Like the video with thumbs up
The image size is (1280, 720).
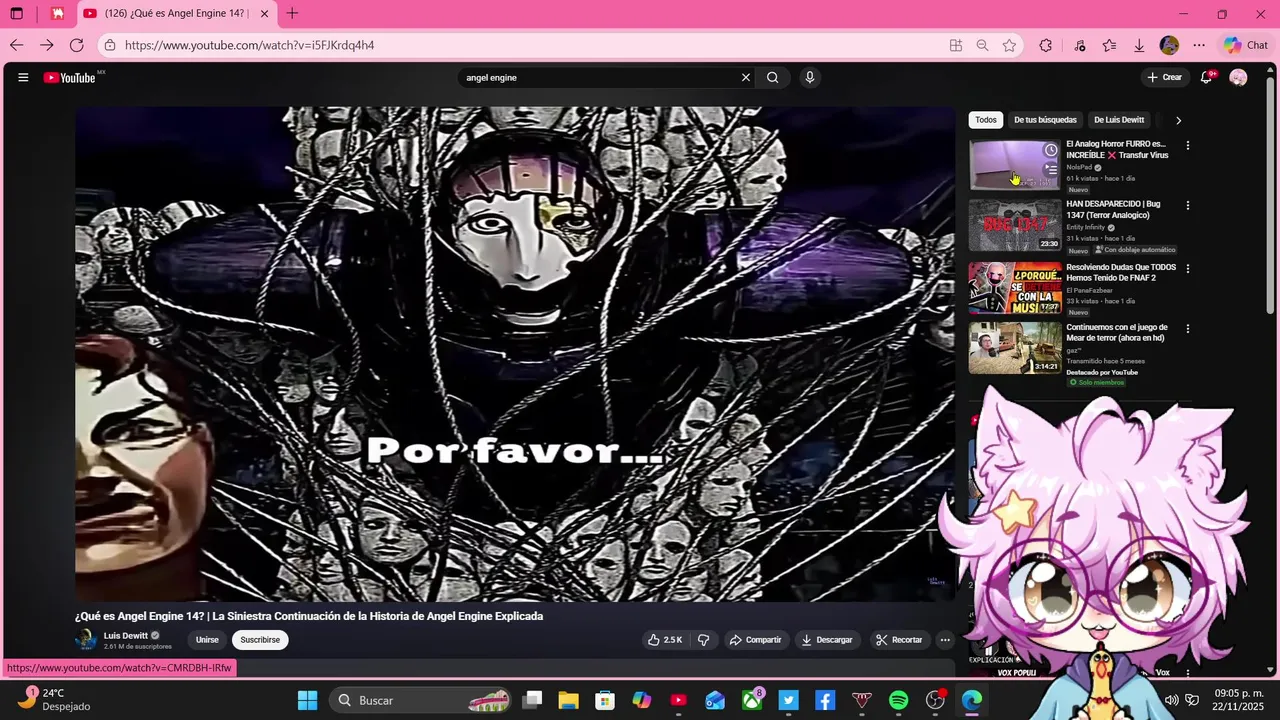(x=665, y=640)
